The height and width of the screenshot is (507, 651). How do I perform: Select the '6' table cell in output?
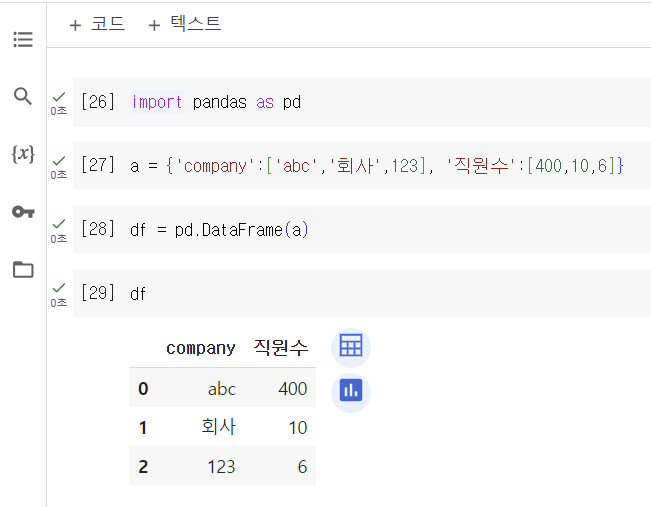coord(302,467)
